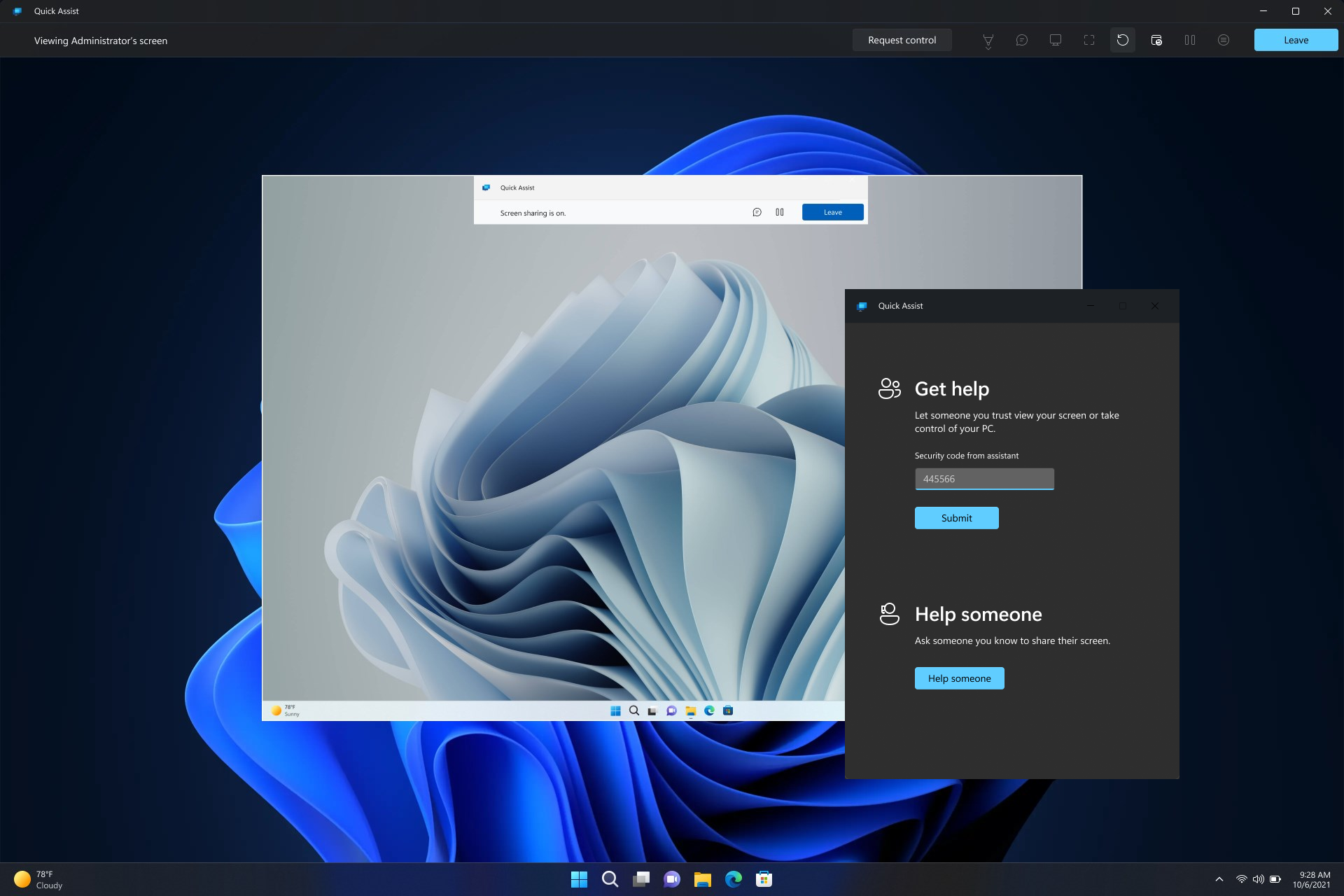This screenshot has height=896, width=1344.
Task: Open File Explorer on local taskbar
Action: (702, 879)
